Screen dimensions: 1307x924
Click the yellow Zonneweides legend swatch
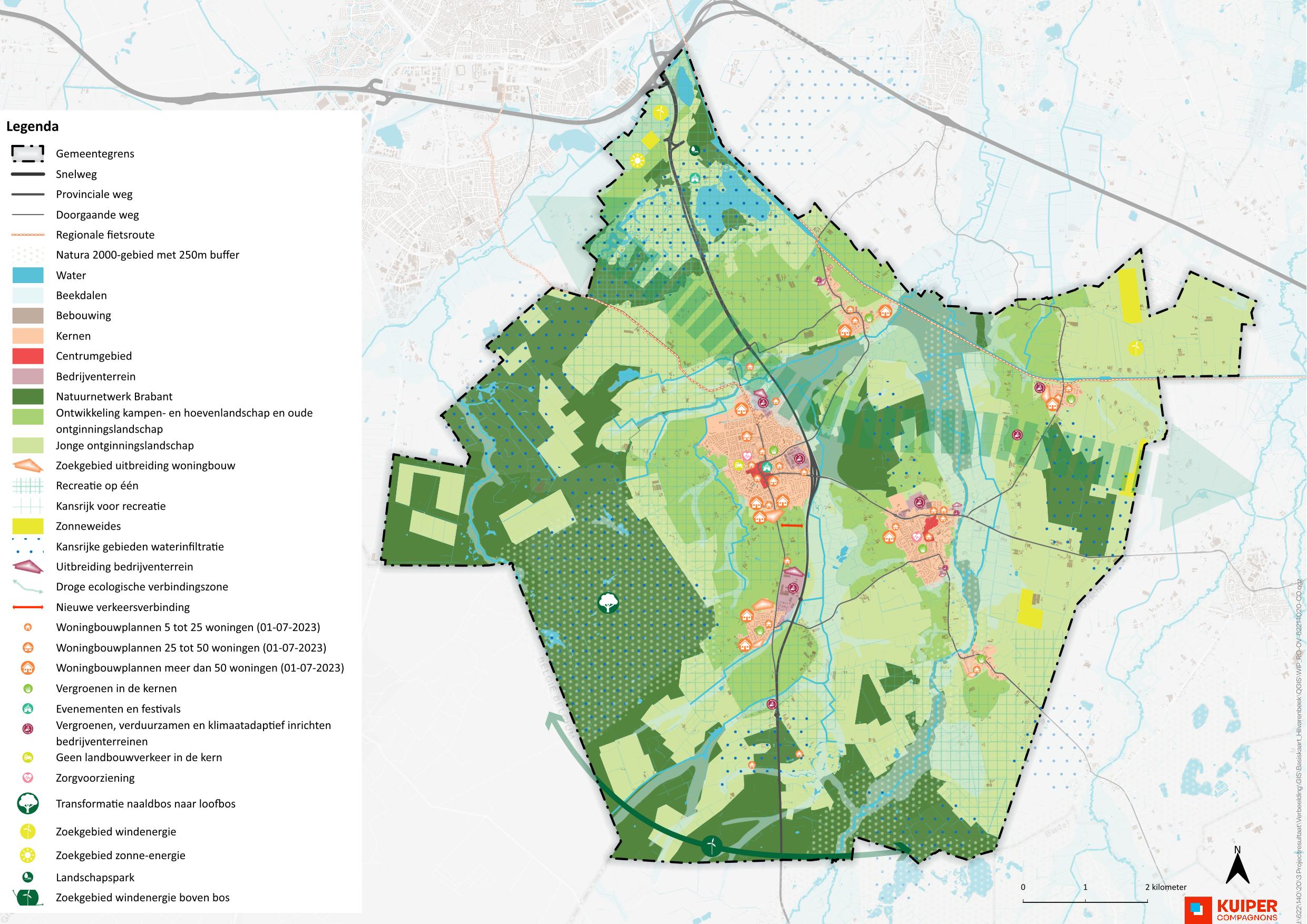(x=27, y=526)
